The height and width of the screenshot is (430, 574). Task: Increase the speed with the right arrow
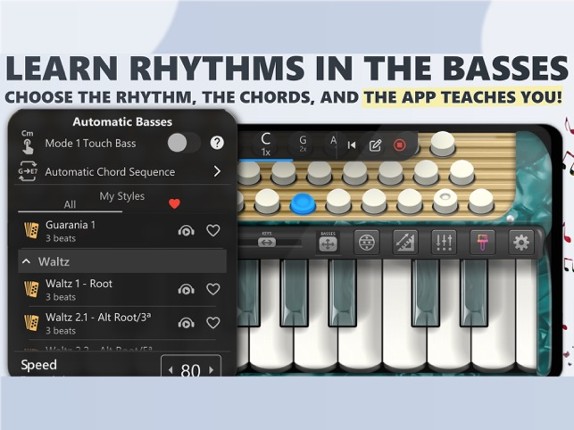coord(212,370)
